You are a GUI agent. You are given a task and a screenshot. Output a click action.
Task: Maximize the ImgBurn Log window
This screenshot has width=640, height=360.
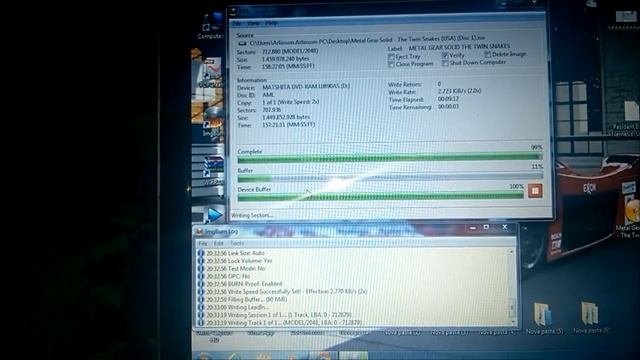487,227
